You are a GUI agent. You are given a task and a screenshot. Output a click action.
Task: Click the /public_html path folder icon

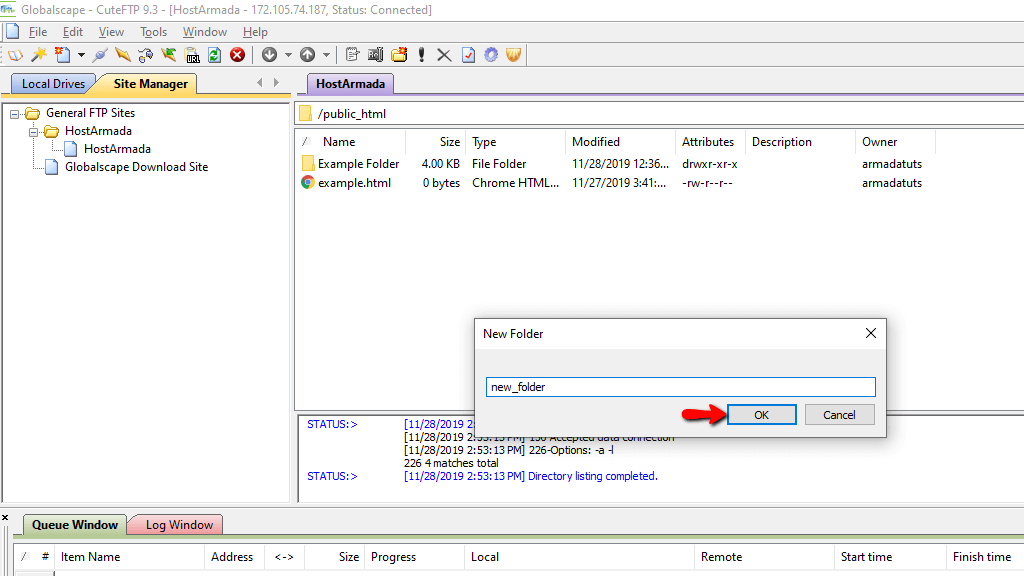(306, 114)
